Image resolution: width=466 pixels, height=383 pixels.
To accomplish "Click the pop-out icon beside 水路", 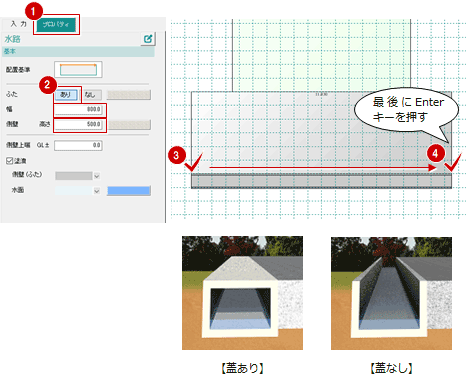I will coord(148,39).
